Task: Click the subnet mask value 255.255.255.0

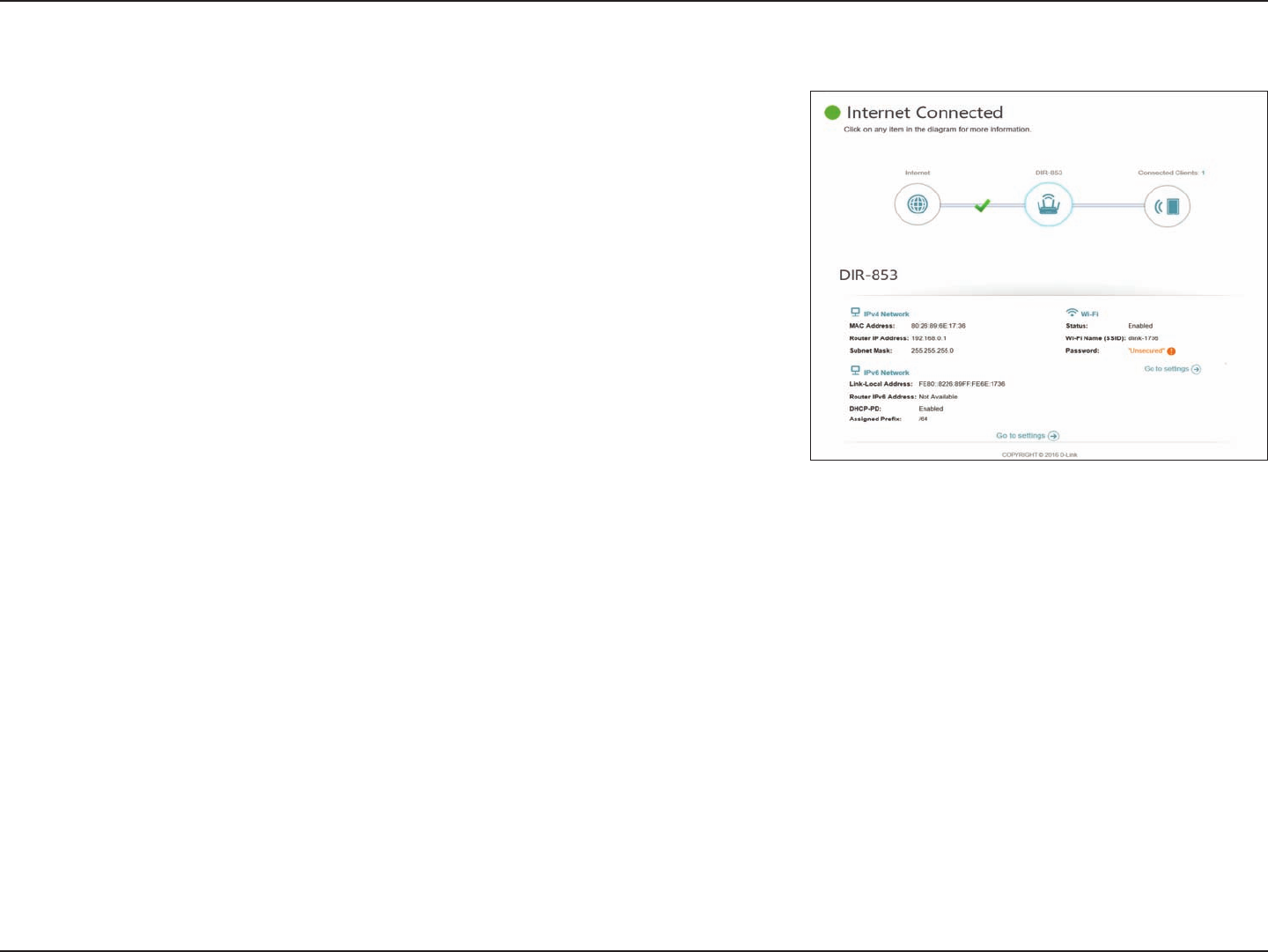Action: (x=932, y=351)
